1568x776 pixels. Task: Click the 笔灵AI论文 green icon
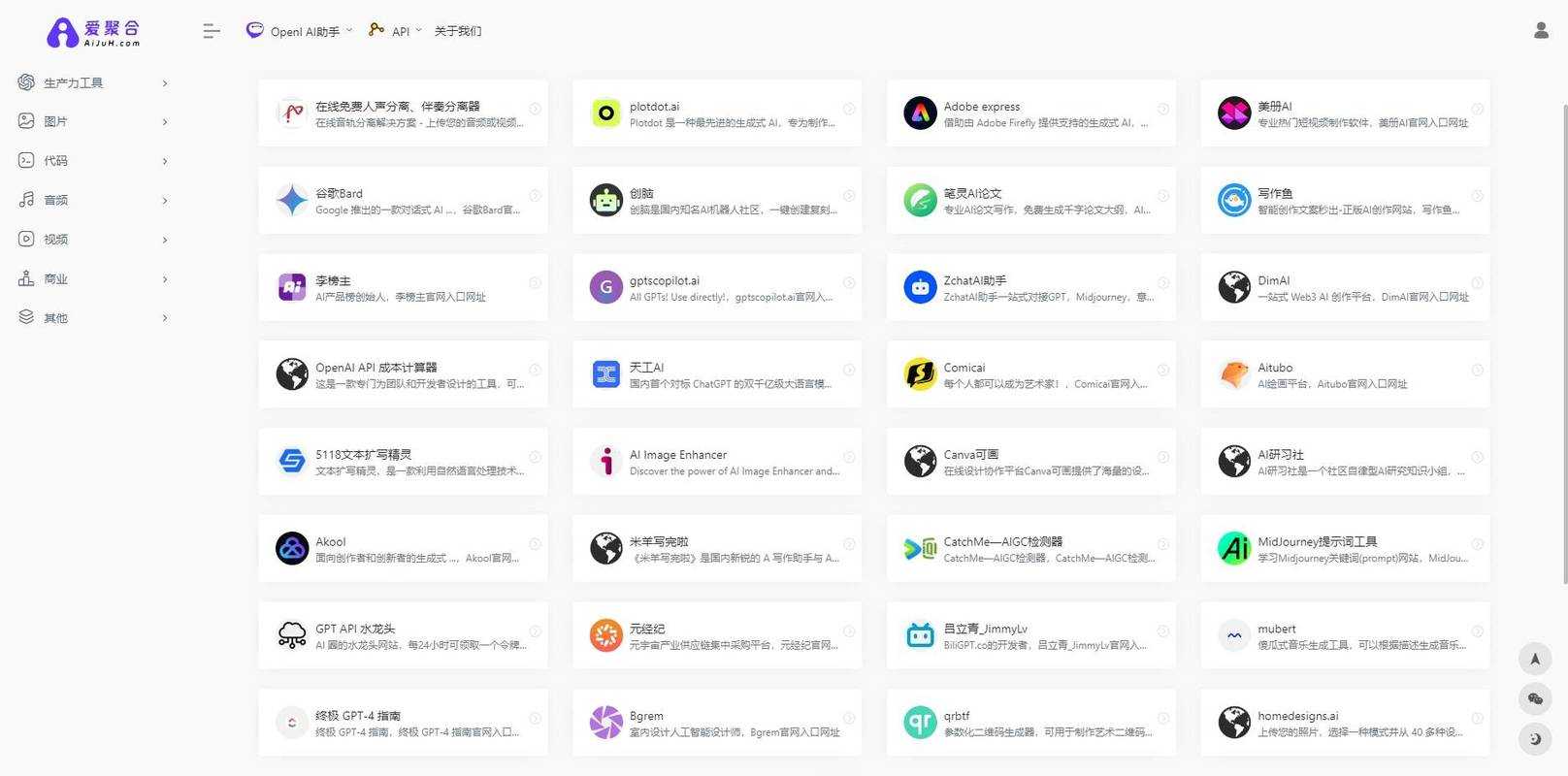[x=920, y=200]
